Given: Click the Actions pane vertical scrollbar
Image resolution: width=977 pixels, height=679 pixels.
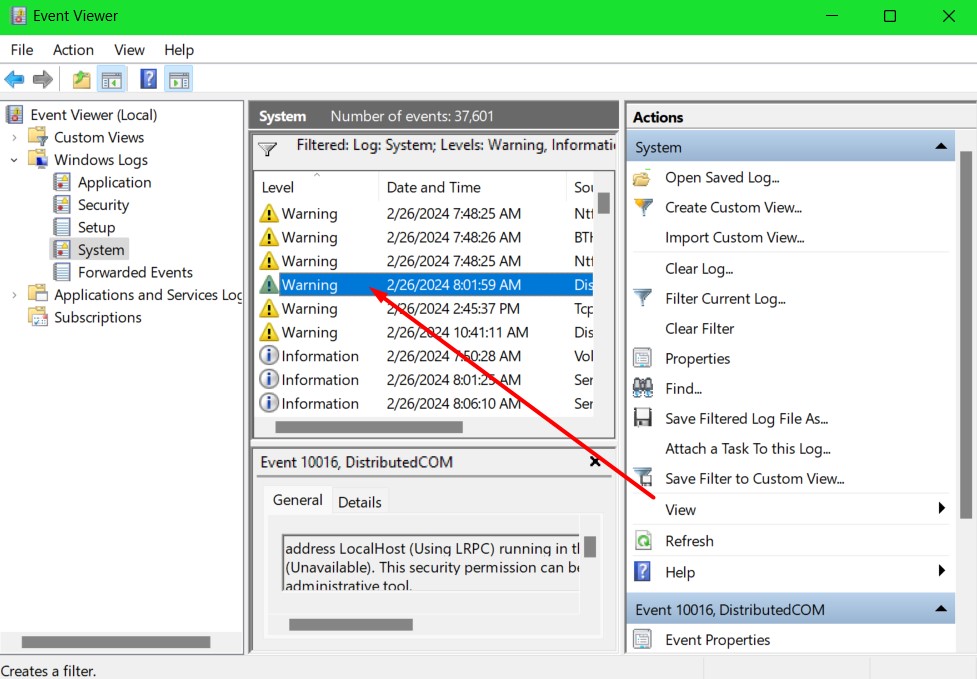Looking at the screenshot, I should (x=966, y=335).
